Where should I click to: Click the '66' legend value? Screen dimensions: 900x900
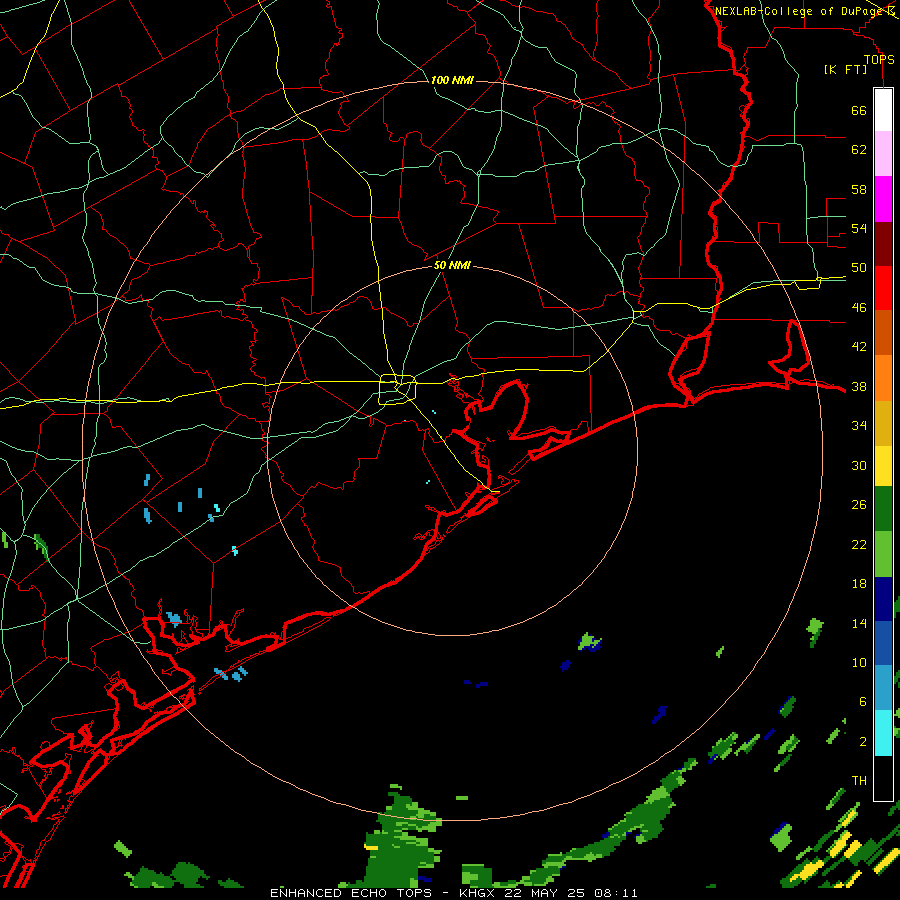pyautogui.click(x=859, y=110)
